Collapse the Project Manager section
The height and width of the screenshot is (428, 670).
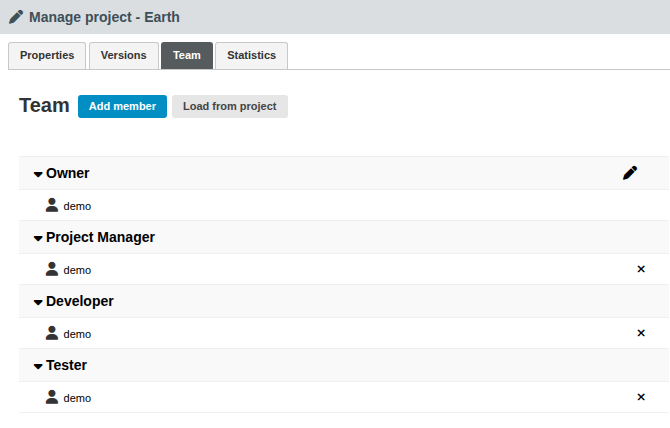pos(38,238)
